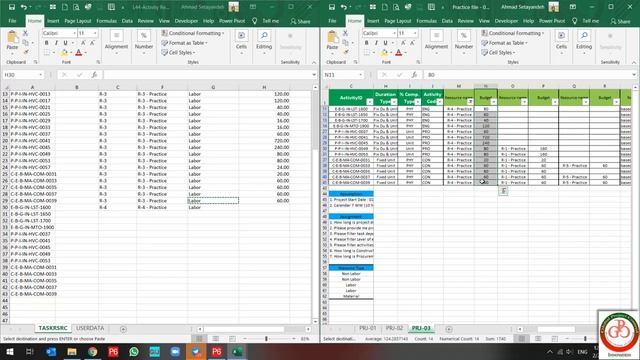
Task: Add new sheet in left Excel window
Action: click(123, 329)
